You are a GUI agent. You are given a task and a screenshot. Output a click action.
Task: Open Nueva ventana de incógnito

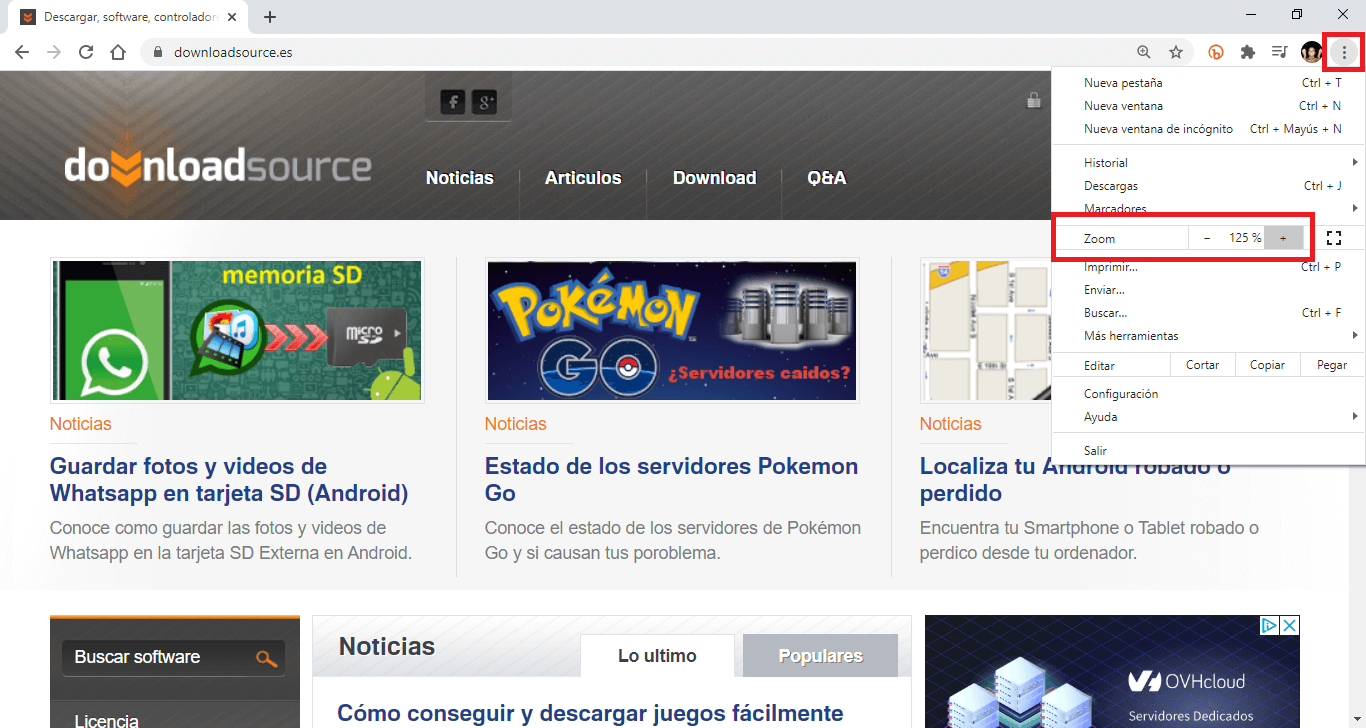1208,129
